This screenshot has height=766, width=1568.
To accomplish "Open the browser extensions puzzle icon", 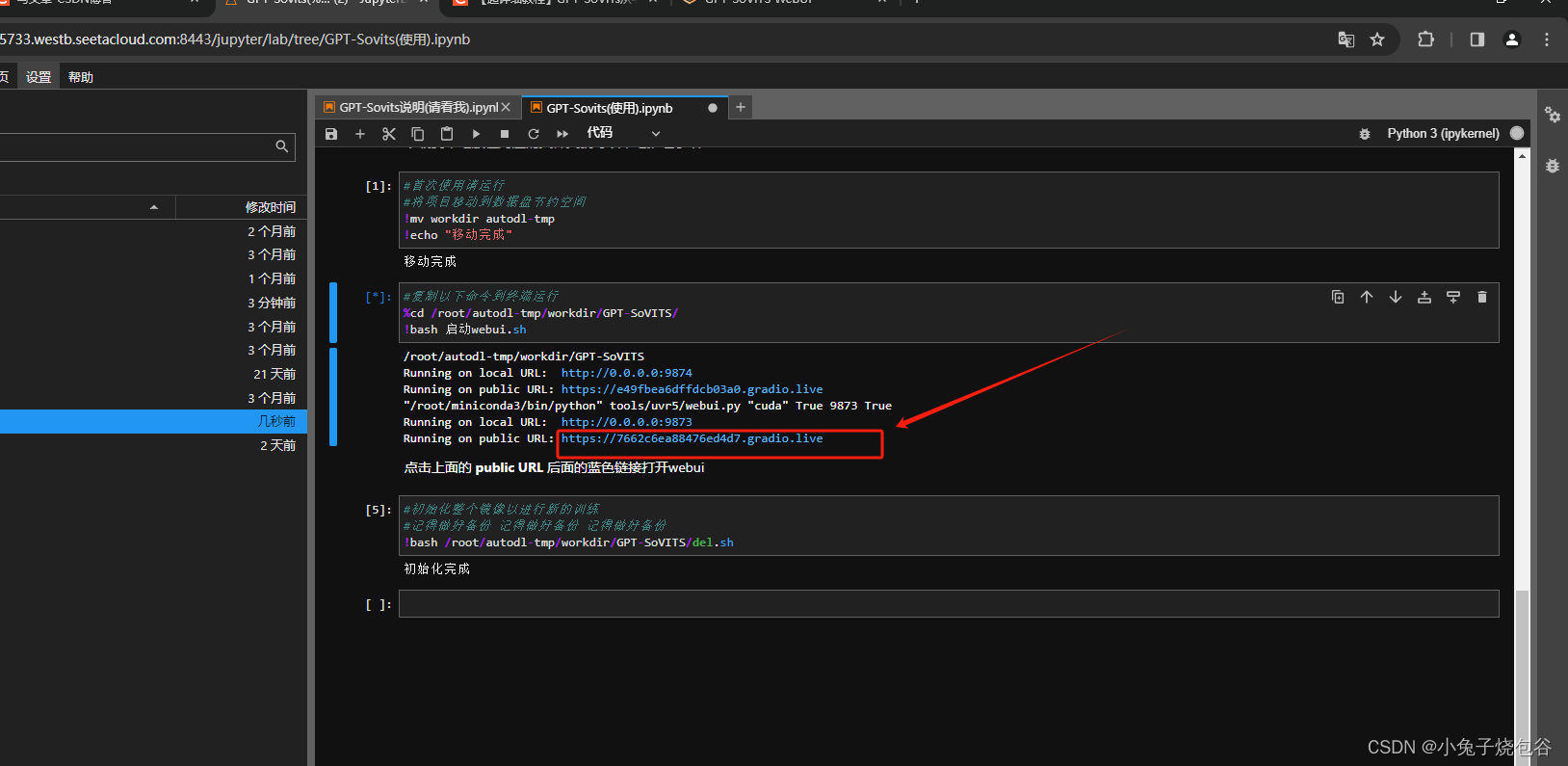I will click(1426, 40).
